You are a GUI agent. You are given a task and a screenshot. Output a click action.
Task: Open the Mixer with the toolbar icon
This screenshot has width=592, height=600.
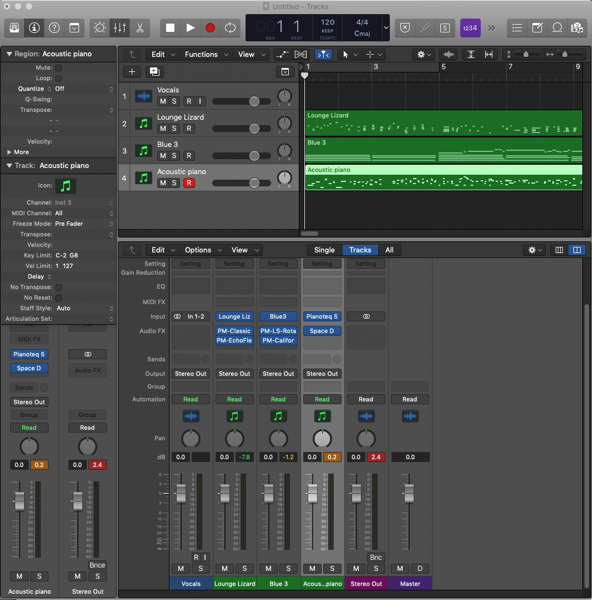click(x=120, y=28)
